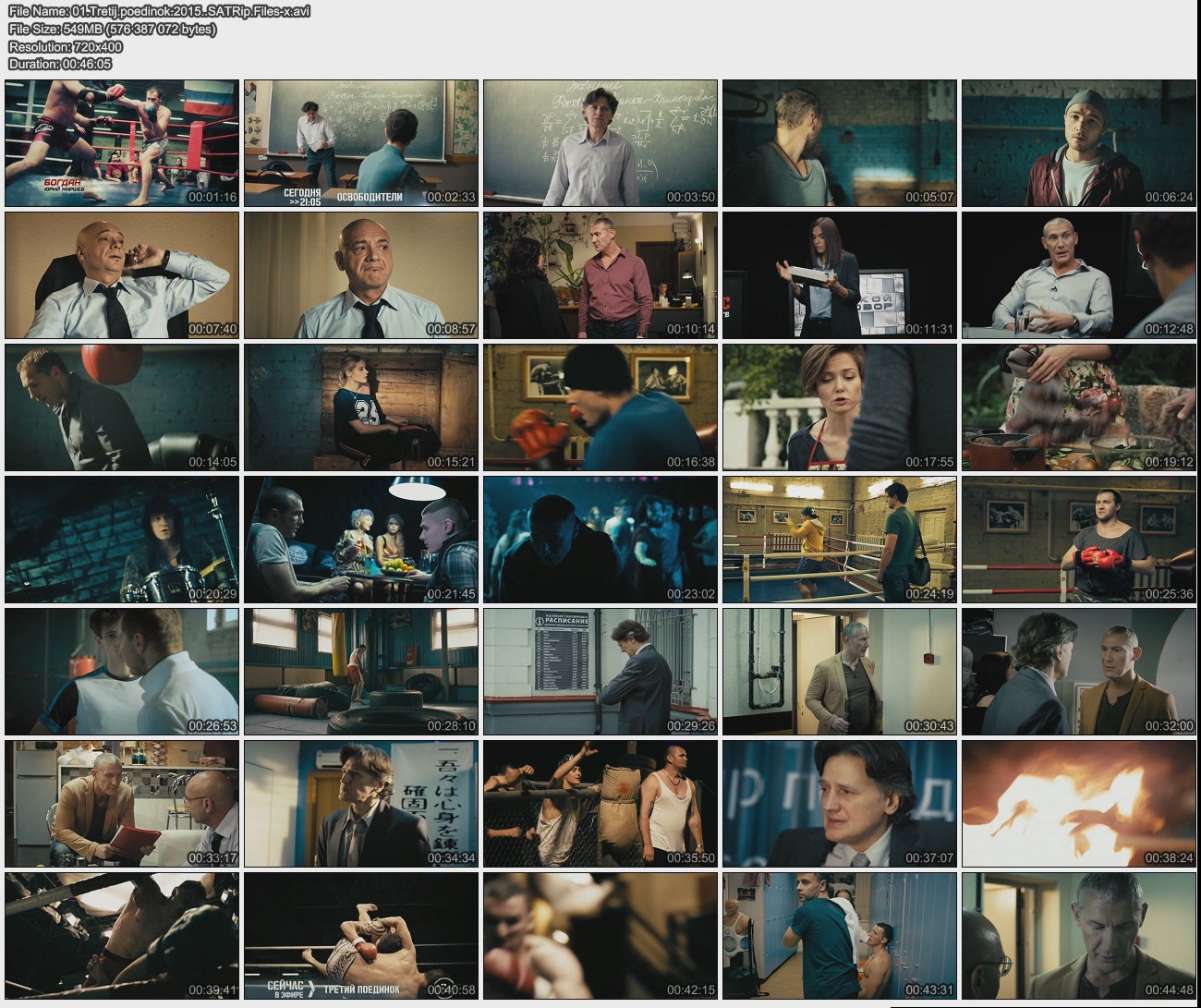Click the red tablet office thumbnail at 00:33:17
Image resolution: width=1201 pixels, height=1008 pixels.
(122, 803)
